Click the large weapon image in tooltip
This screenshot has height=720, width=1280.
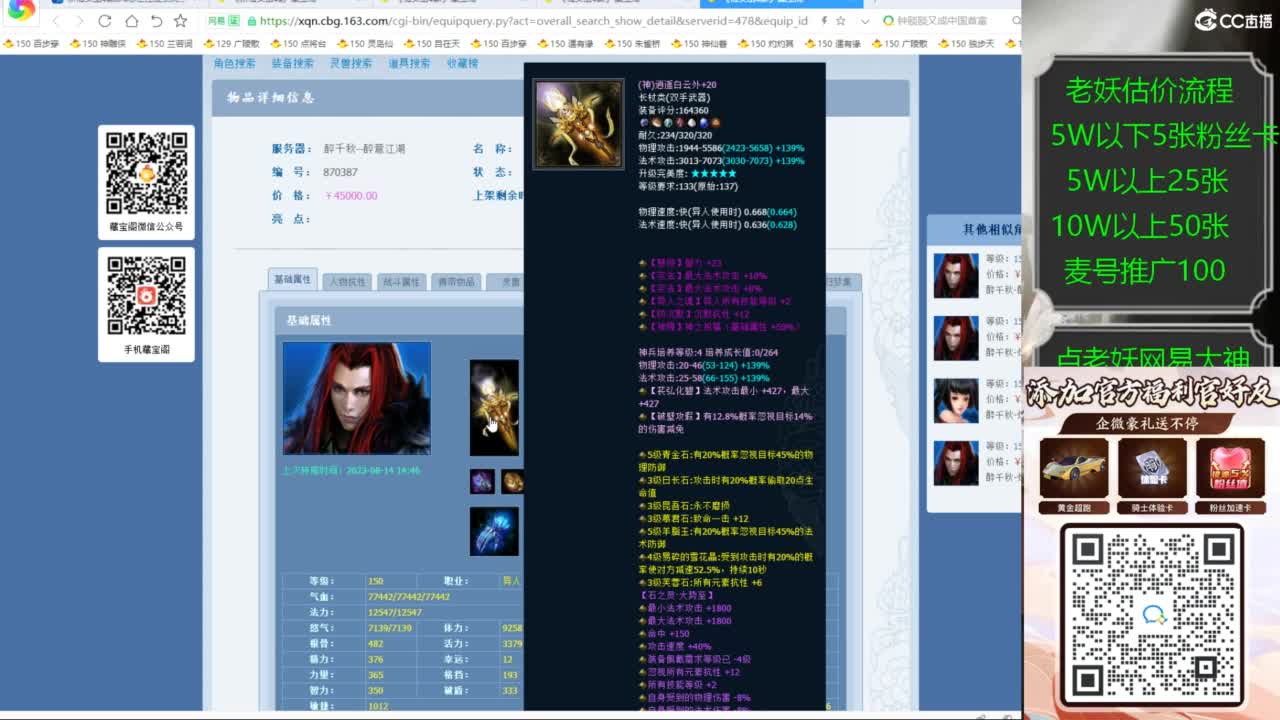[x=578, y=125]
